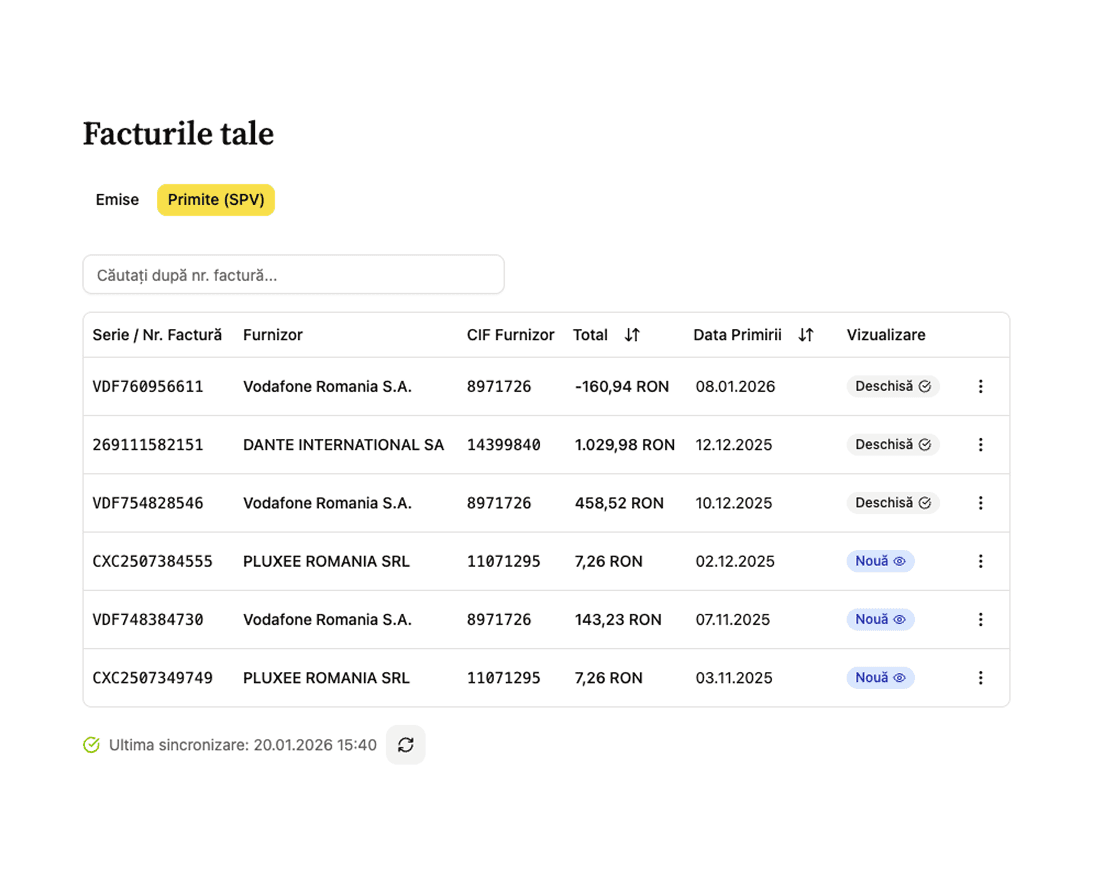Open actions menu for invoice VDF760956611
Viewport: 1094px width, 885px height.
click(980, 386)
